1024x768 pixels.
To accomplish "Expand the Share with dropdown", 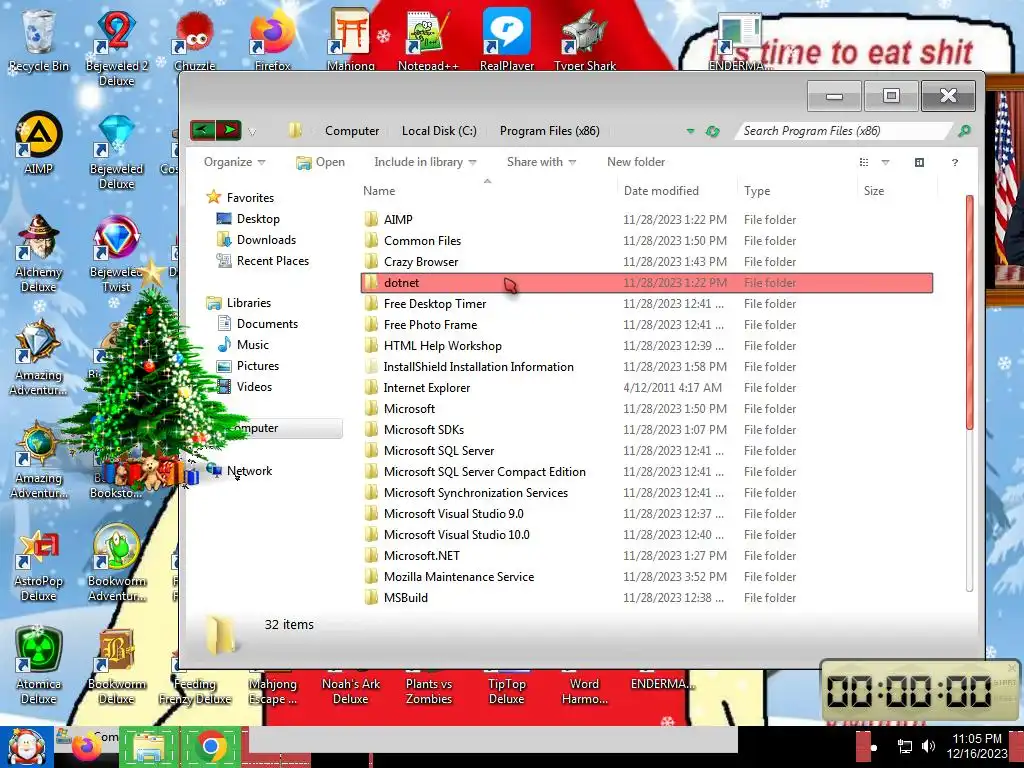I will (x=541, y=162).
